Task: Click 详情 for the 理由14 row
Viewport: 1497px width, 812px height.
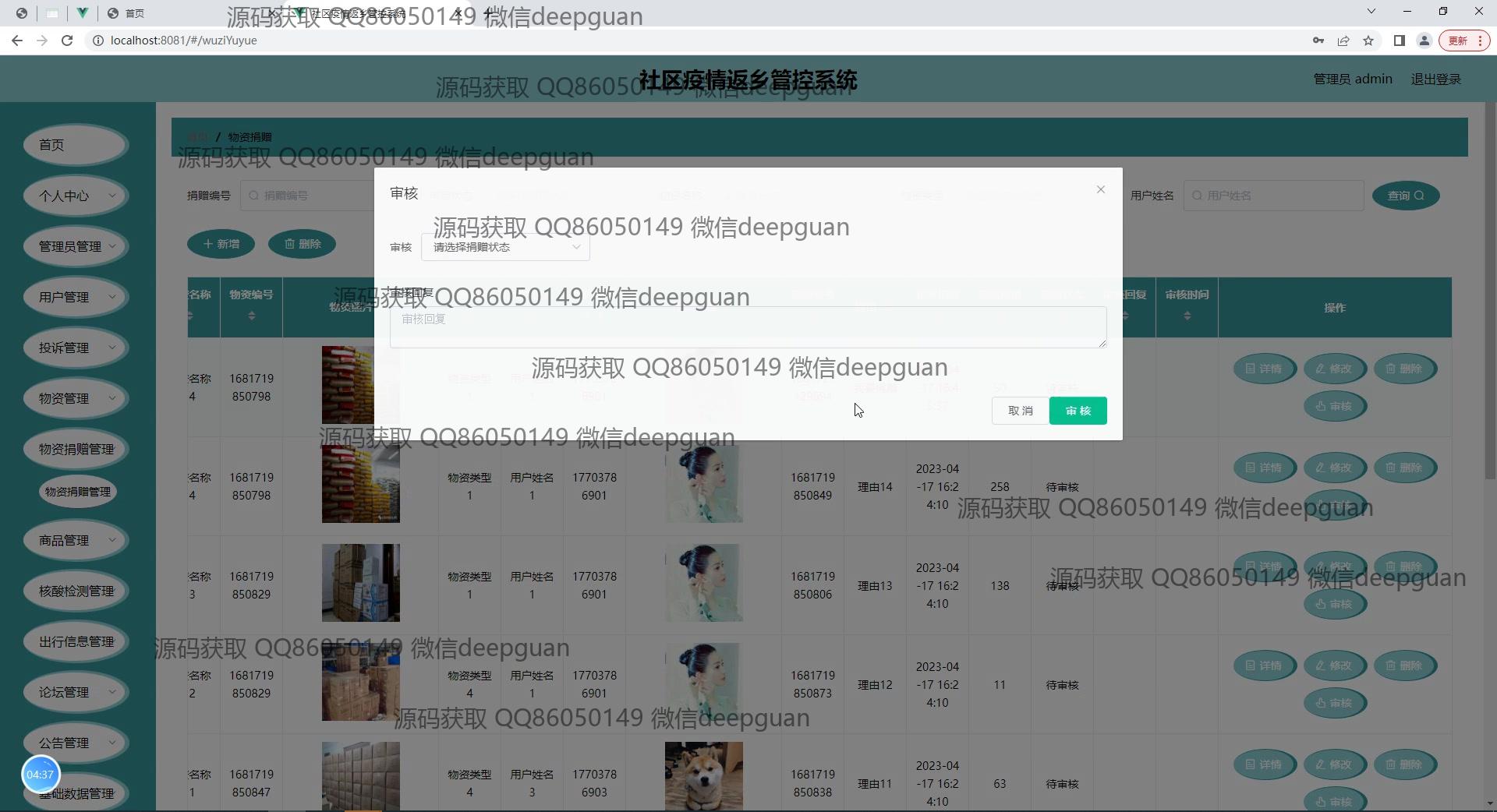Action: (x=1265, y=468)
